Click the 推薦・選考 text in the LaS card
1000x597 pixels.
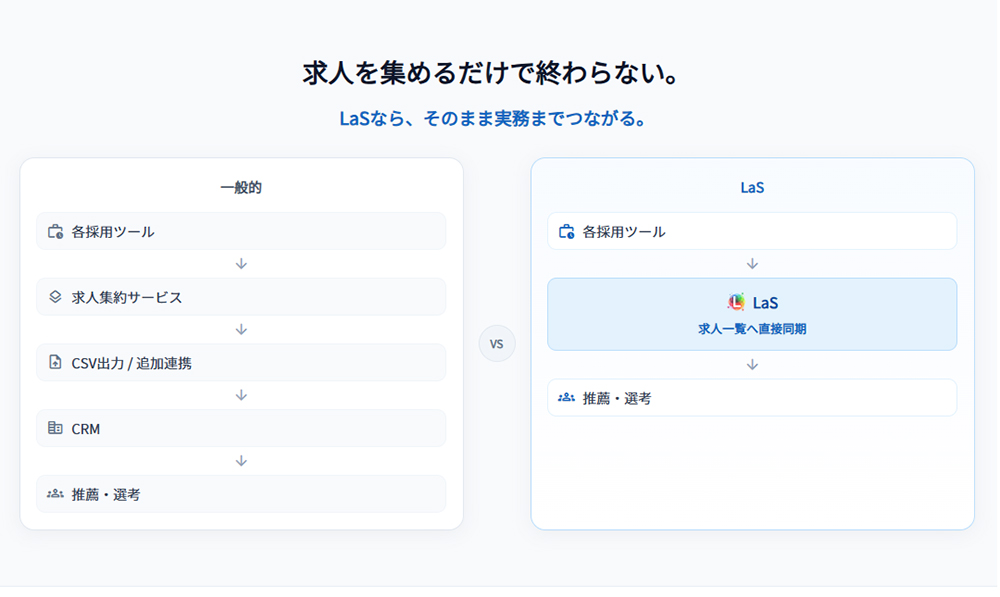[617, 399]
